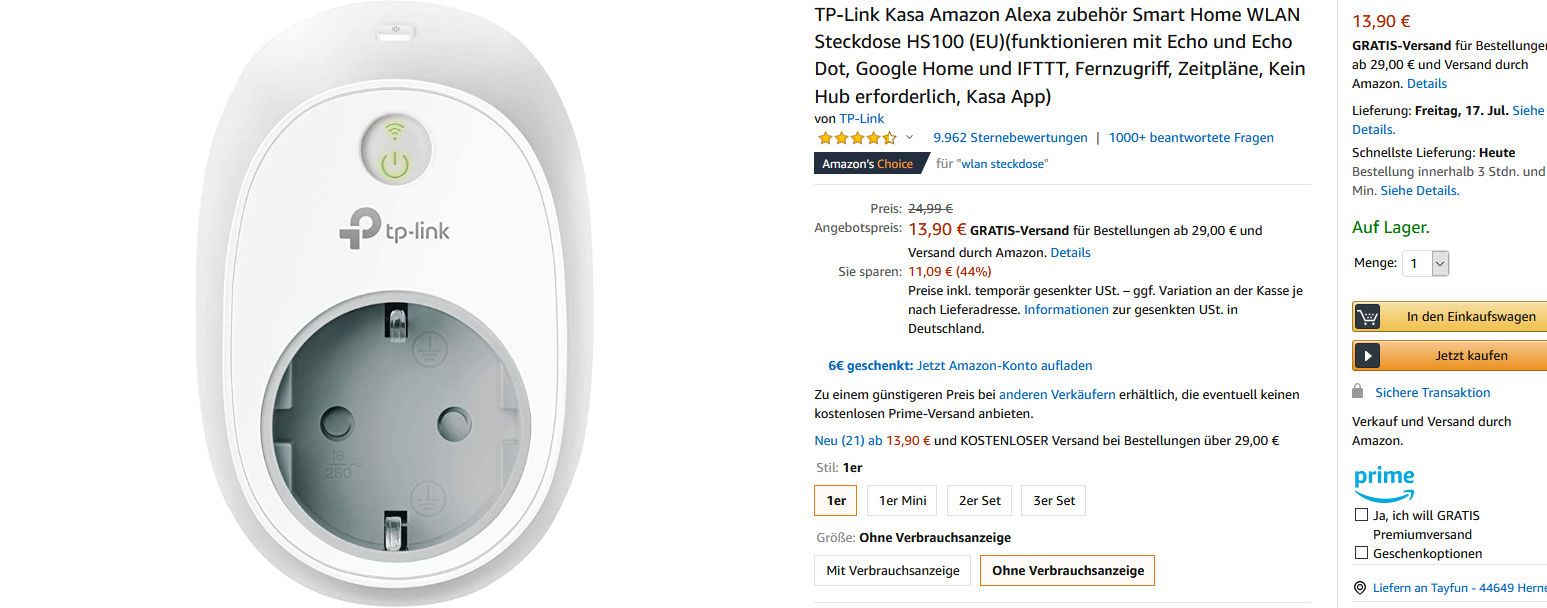Click the location pin delivery icon

[x=1360, y=588]
